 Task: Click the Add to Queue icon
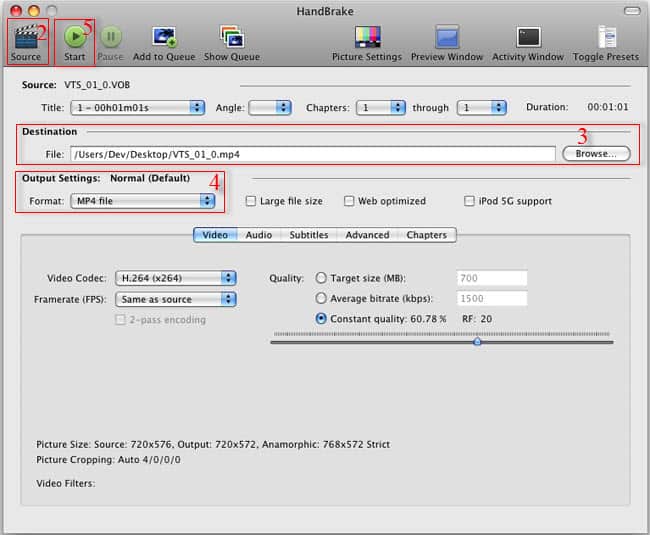tap(164, 37)
